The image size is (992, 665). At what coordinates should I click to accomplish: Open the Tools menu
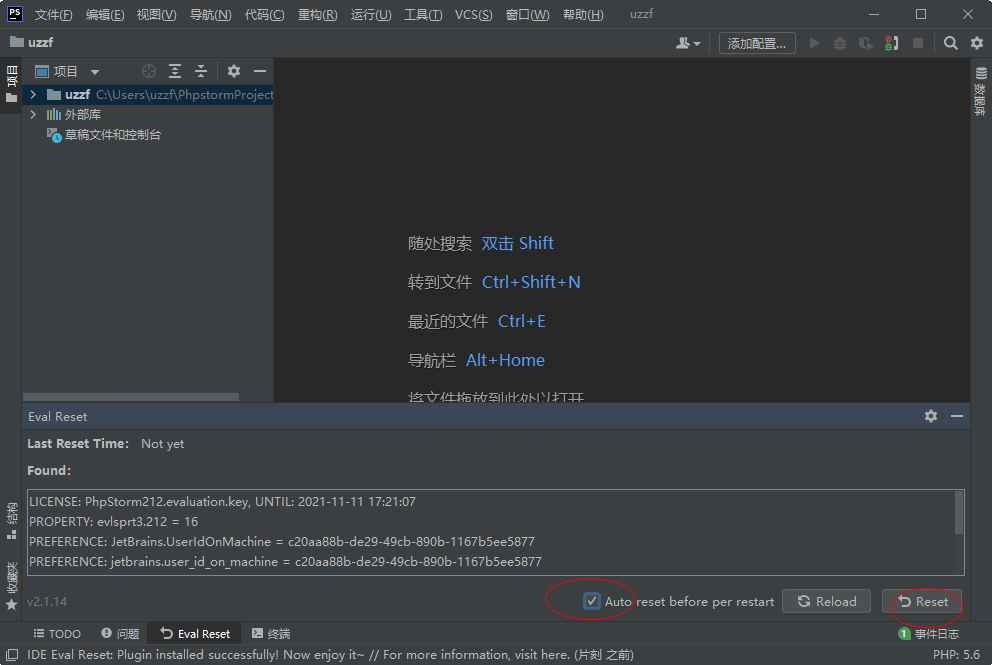[423, 14]
